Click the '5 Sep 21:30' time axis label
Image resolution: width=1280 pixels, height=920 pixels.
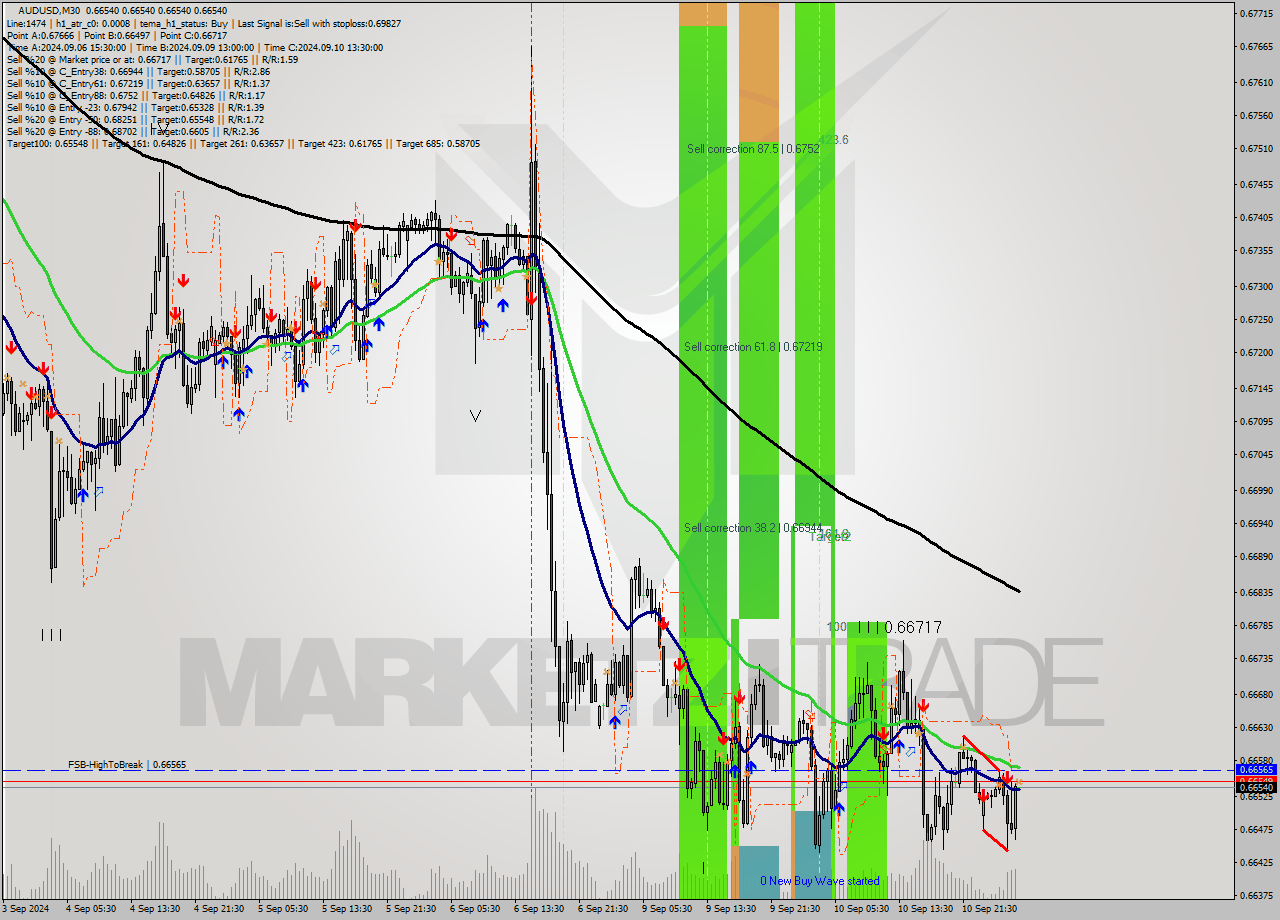[411, 909]
